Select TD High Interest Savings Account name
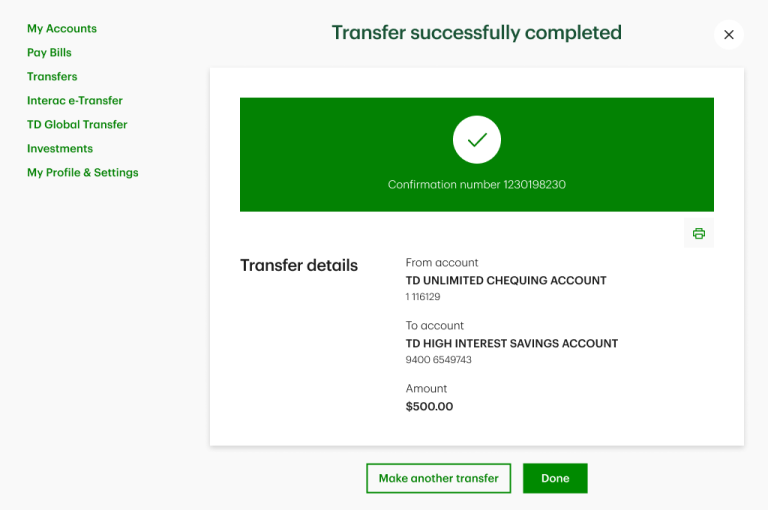The width and height of the screenshot is (768, 510). pyautogui.click(x=512, y=343)
